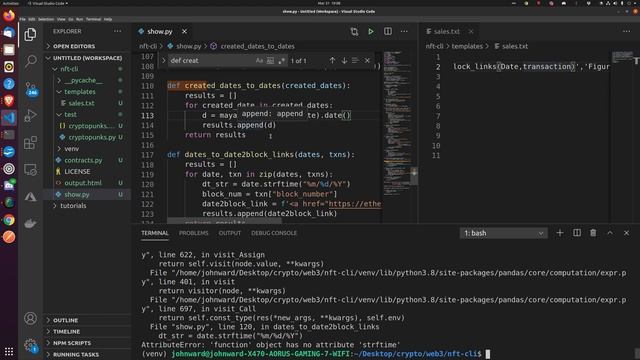Viewport: 640px width, 360px height.
Task: Close the terminal panel
Action: click(627, 233)
